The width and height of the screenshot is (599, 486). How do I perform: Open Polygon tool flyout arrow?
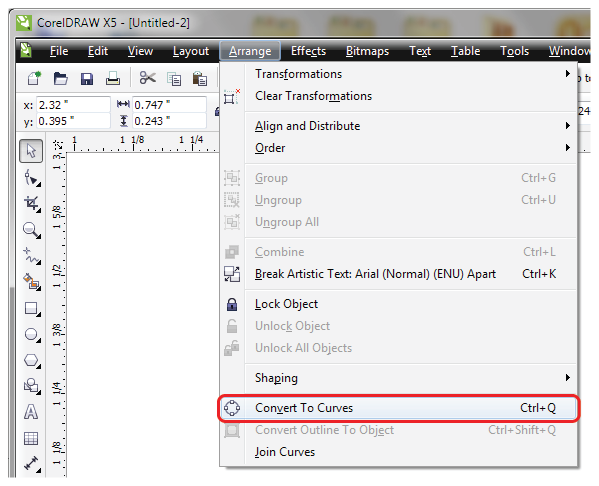(x=38, y=366)
